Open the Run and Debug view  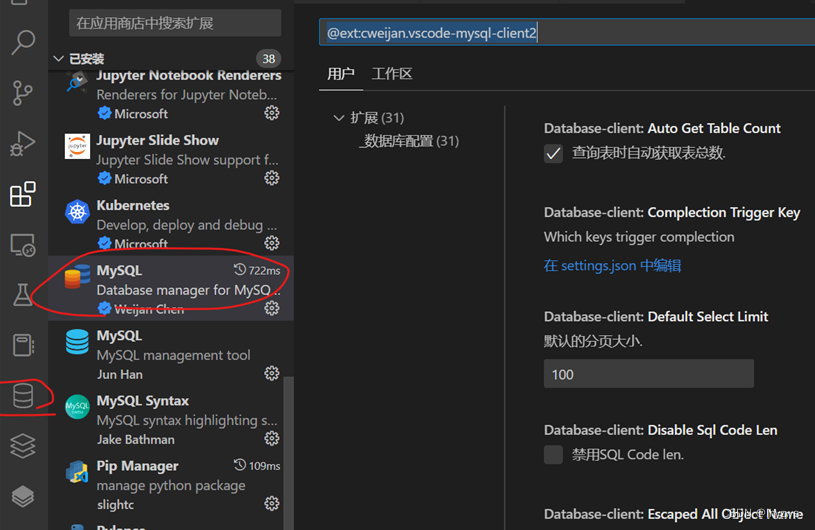click(x=23, y=143)
